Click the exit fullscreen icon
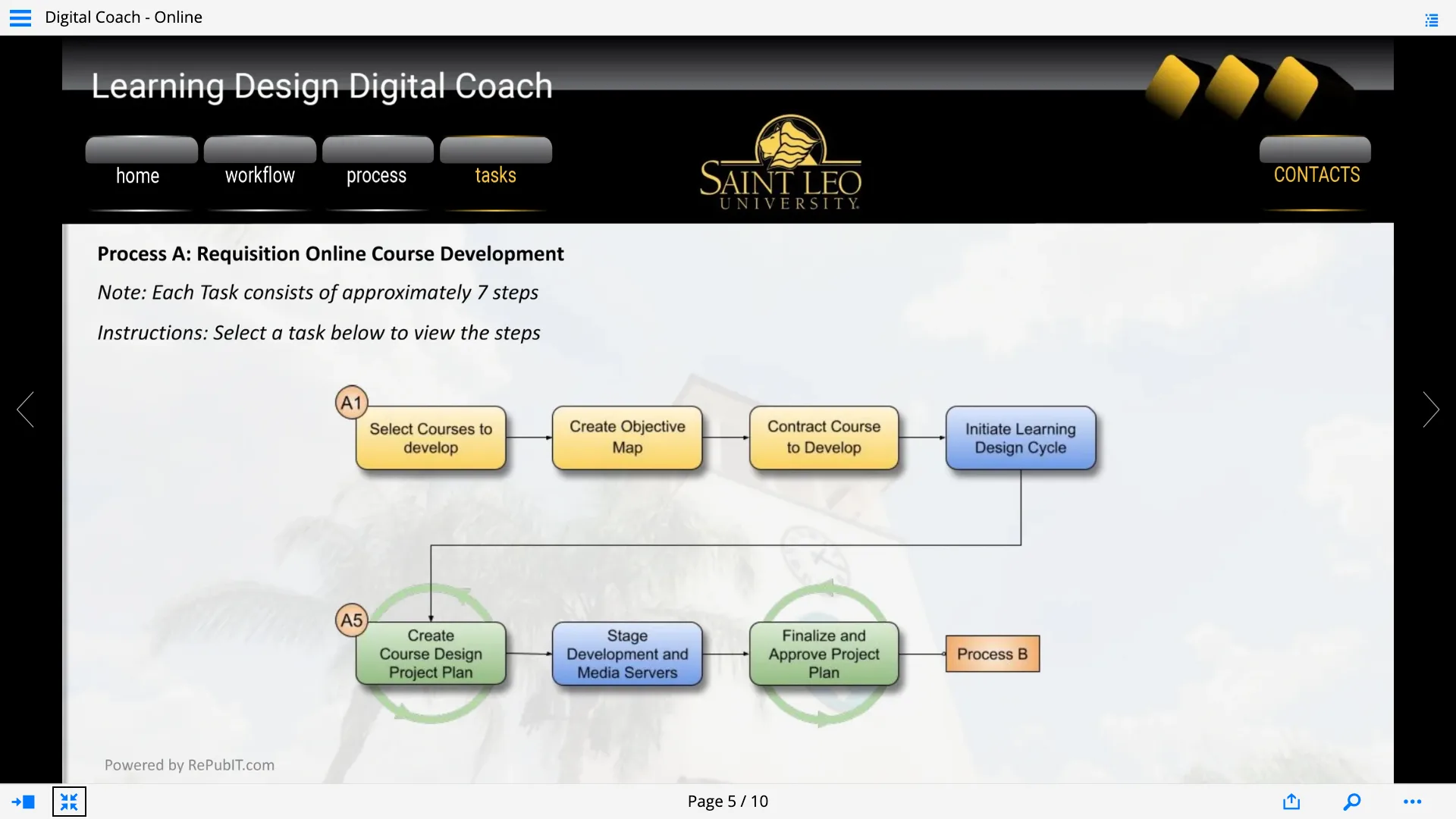The height and width of the screenshot is (819, 1456). [x=69, y=802]
